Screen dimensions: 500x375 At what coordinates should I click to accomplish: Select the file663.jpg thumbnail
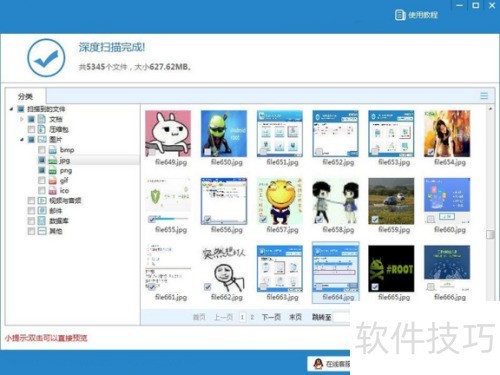[280, 268]
